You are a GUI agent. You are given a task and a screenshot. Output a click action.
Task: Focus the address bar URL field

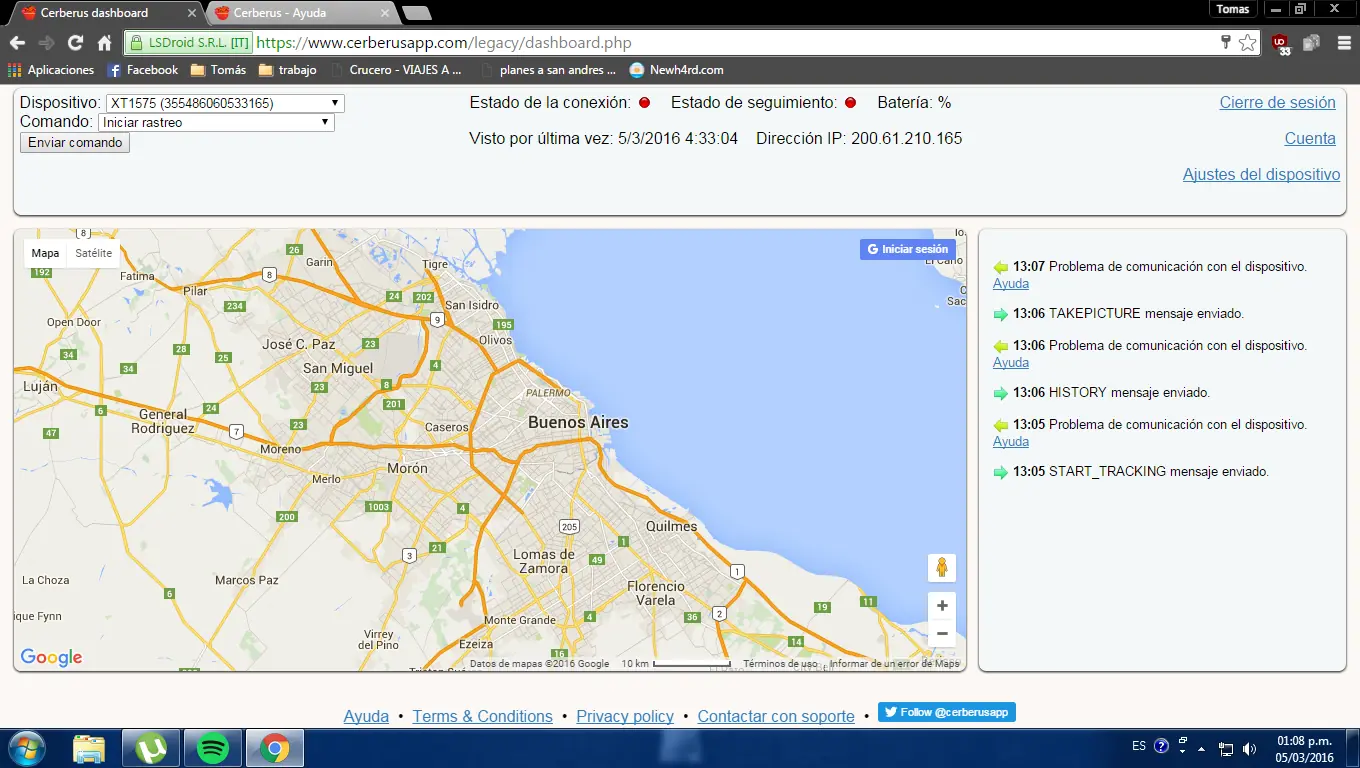tap(735, 43)
